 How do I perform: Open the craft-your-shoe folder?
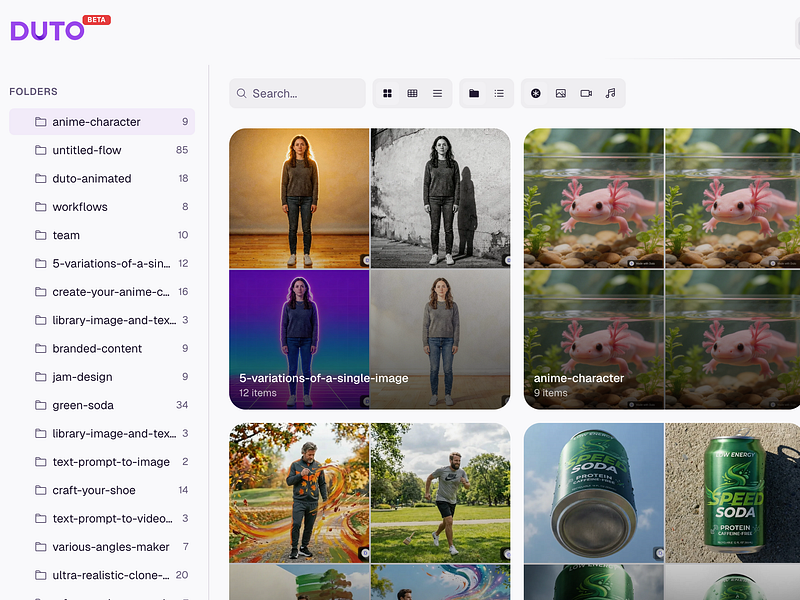102,490
